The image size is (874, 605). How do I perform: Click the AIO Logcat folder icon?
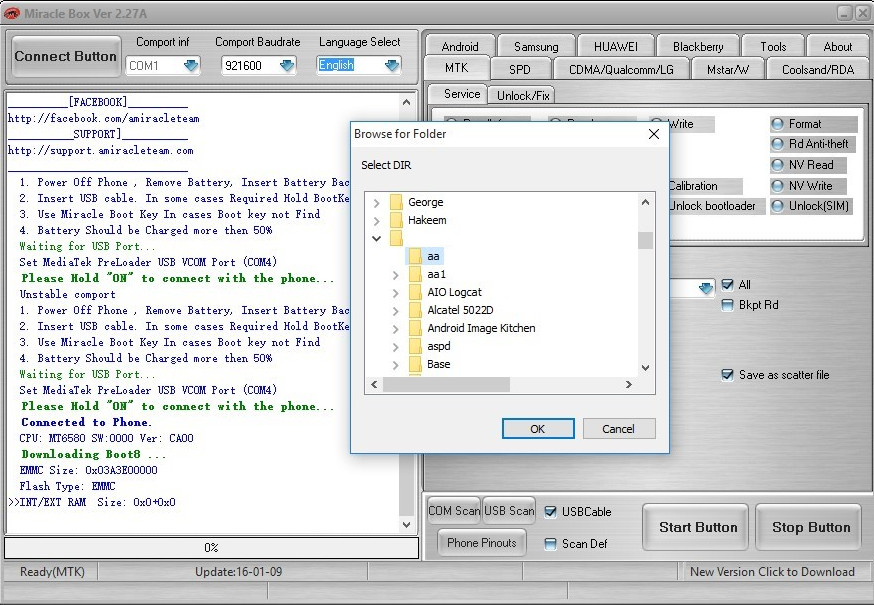[x=415, y=292]
